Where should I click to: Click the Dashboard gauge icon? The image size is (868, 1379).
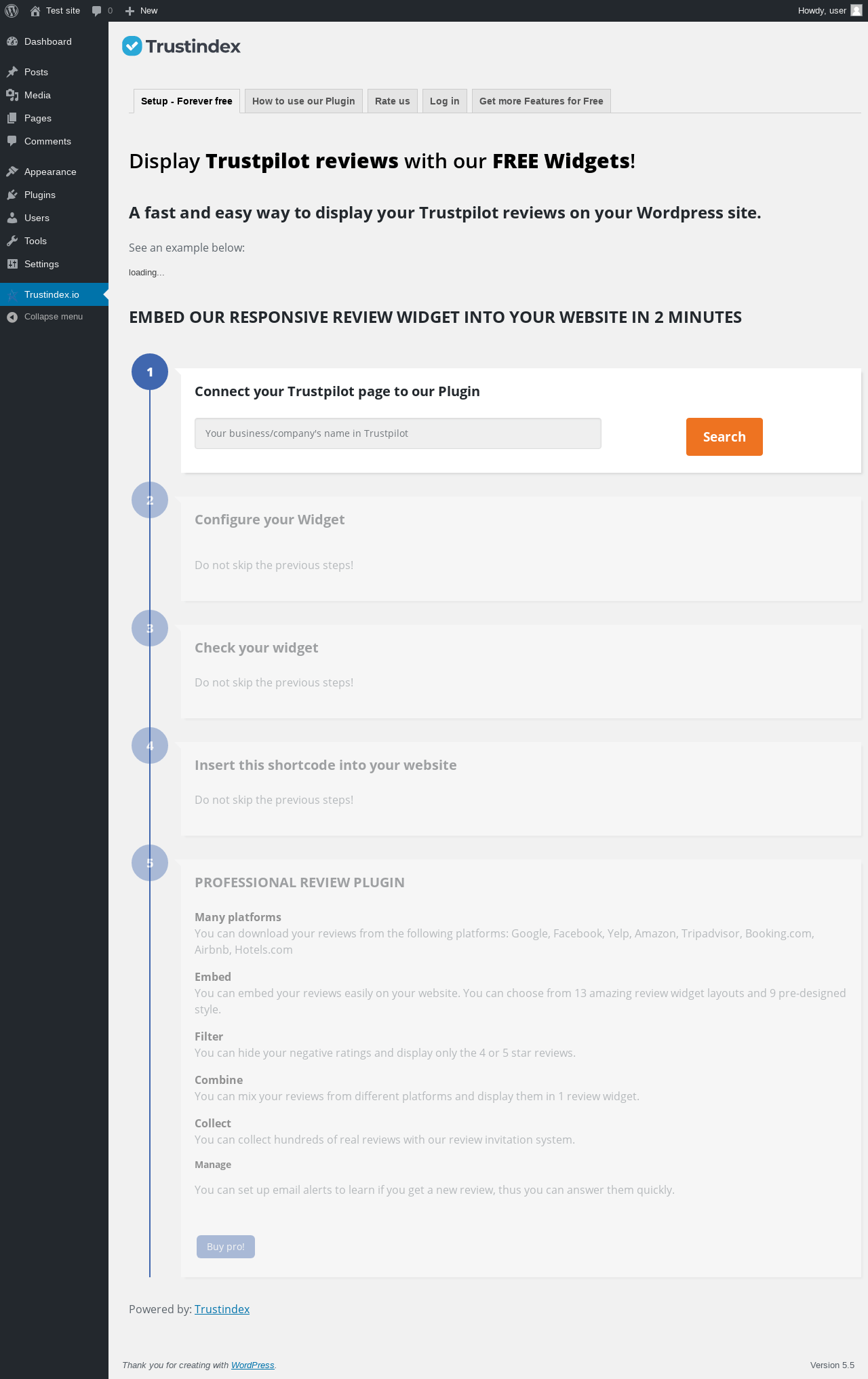[12, 41]
